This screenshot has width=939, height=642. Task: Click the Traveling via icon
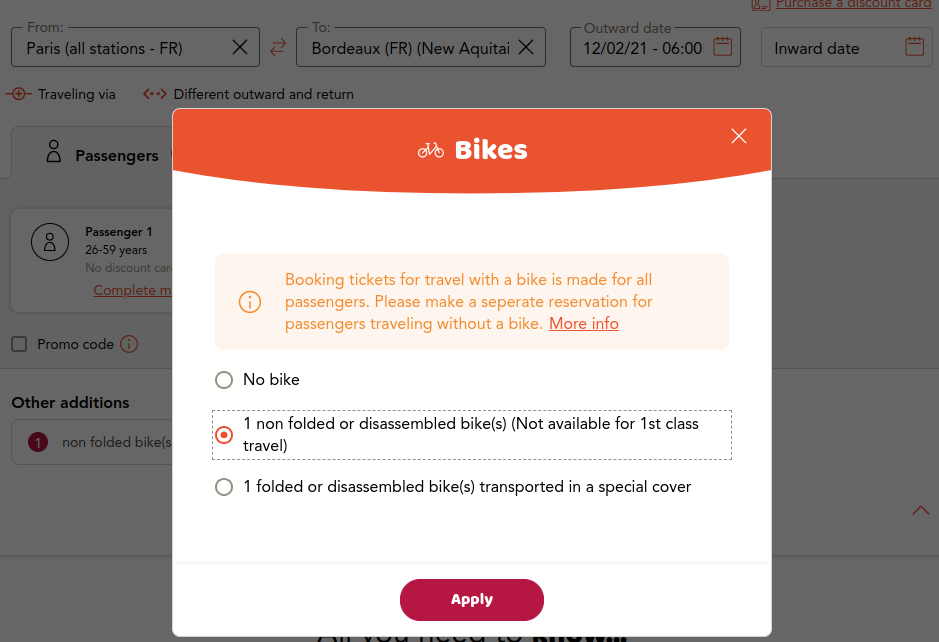19,94
